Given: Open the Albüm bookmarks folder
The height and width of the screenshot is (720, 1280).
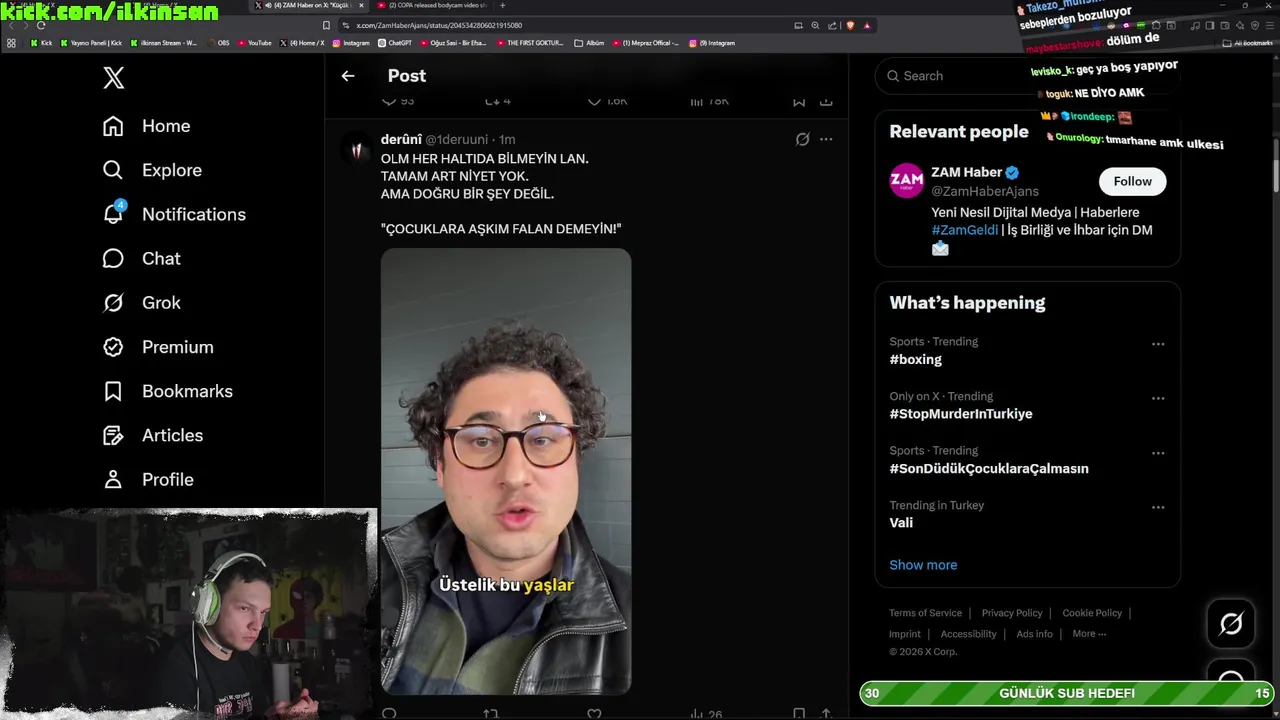Looking at the screenshot, I should point(590,43).
